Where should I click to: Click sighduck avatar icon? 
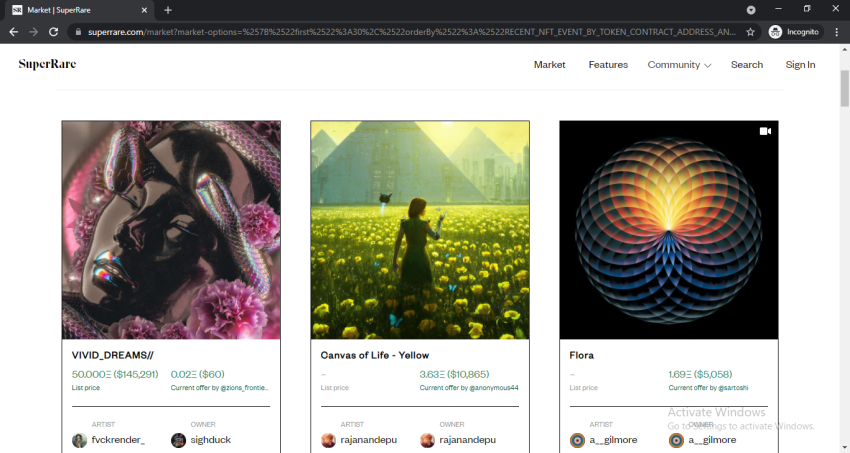tap(178, 440)
